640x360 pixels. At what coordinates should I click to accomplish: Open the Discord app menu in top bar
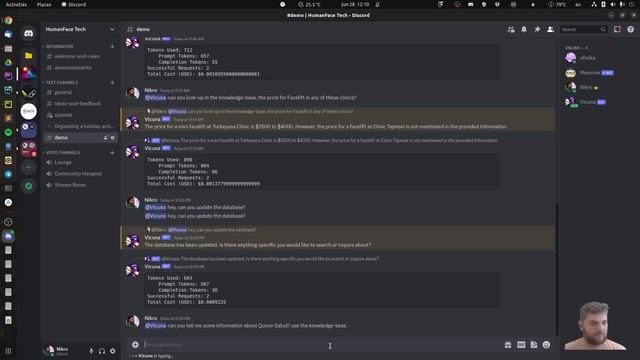(74, 4)
